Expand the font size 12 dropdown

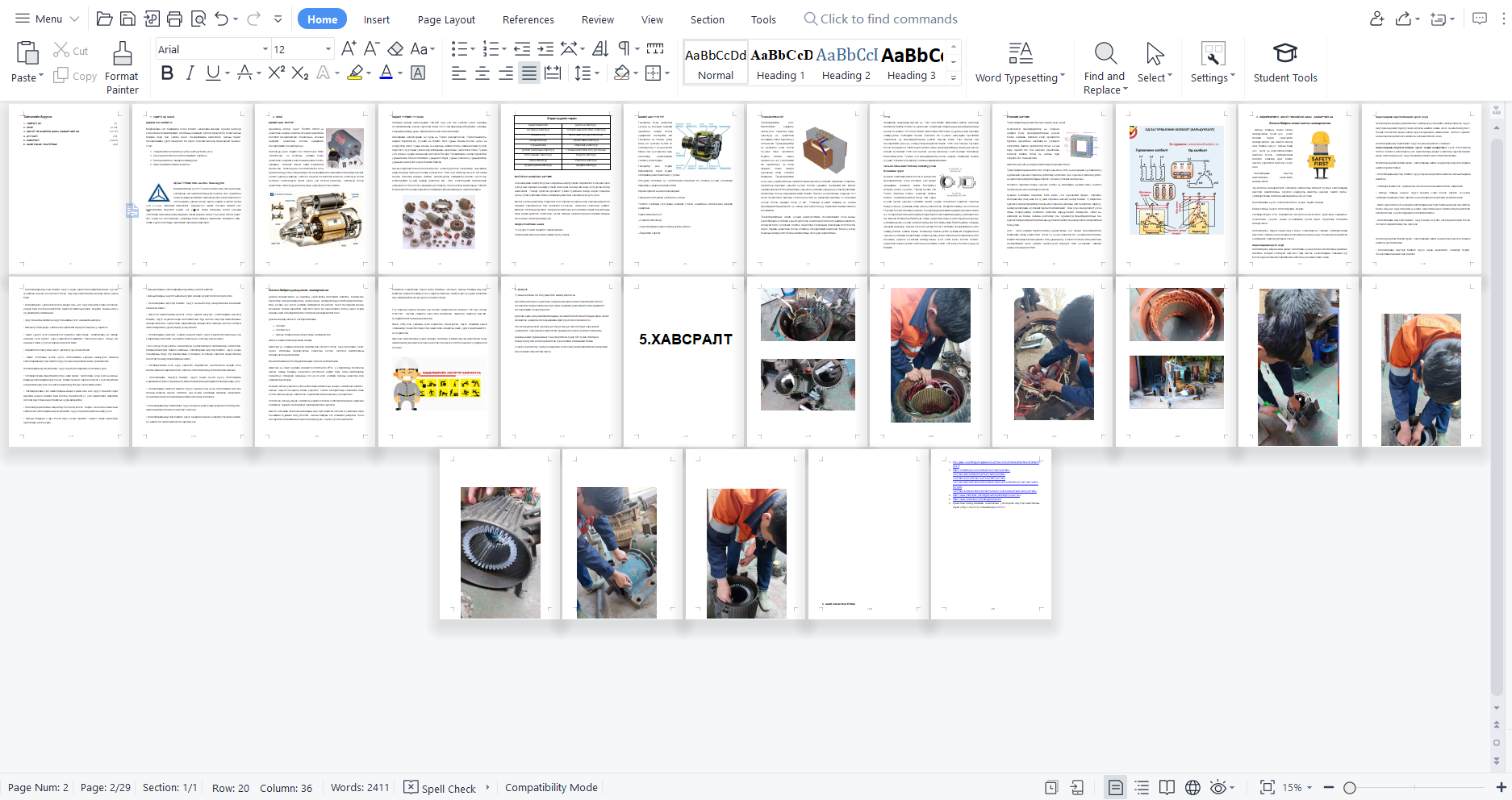[x=328, y=49]
